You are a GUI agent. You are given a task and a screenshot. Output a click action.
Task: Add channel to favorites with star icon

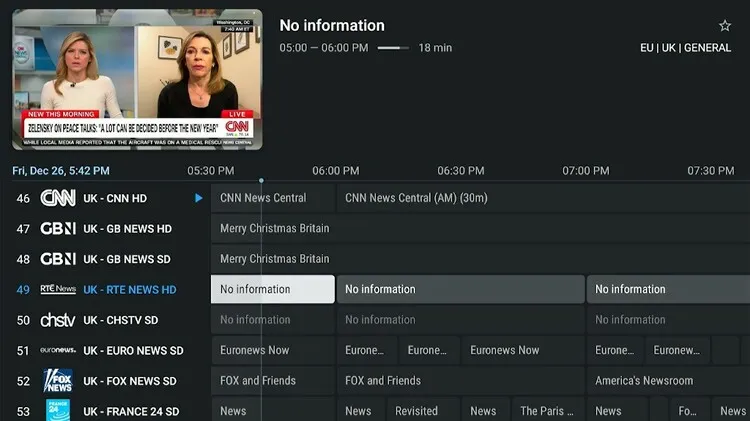tap(725, 26)
